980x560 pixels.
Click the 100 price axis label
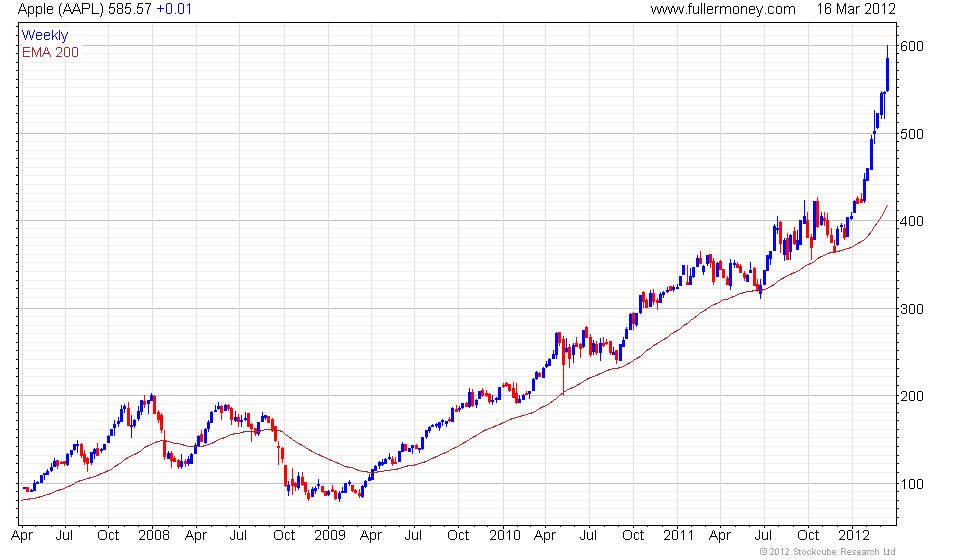[x=912, y=484]
